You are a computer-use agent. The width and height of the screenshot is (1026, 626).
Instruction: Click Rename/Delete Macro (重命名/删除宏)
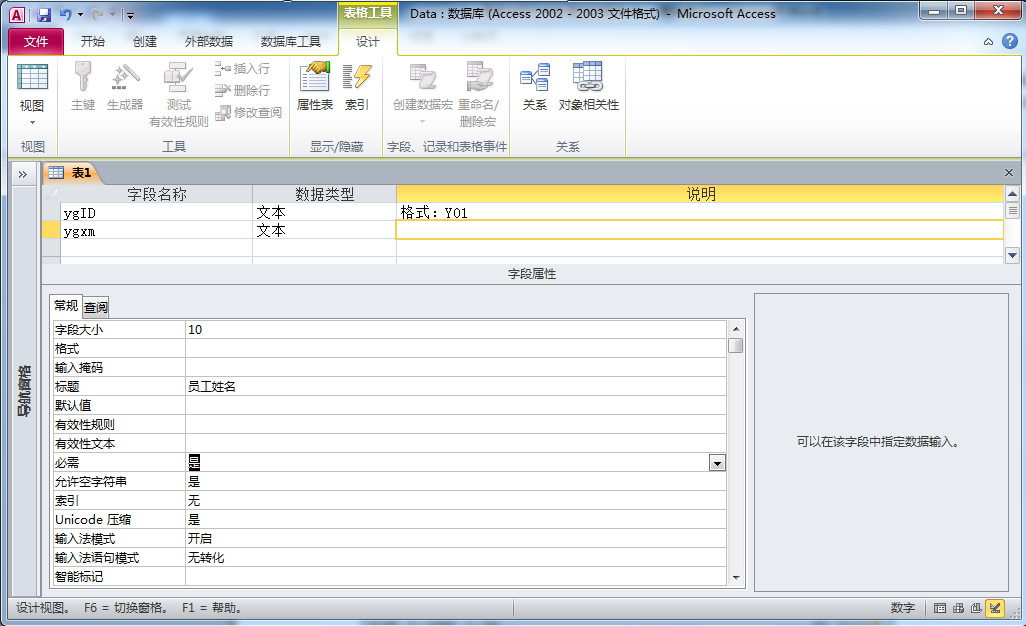point(478,94)
